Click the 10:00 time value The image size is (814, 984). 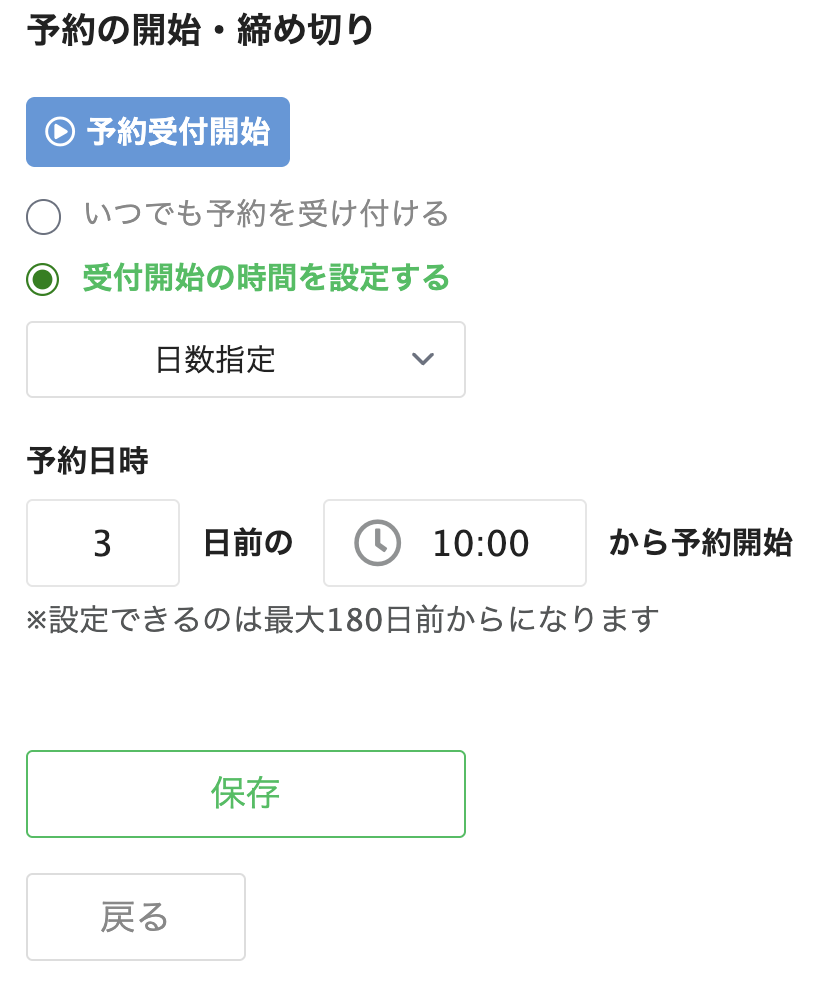[481, 543]
